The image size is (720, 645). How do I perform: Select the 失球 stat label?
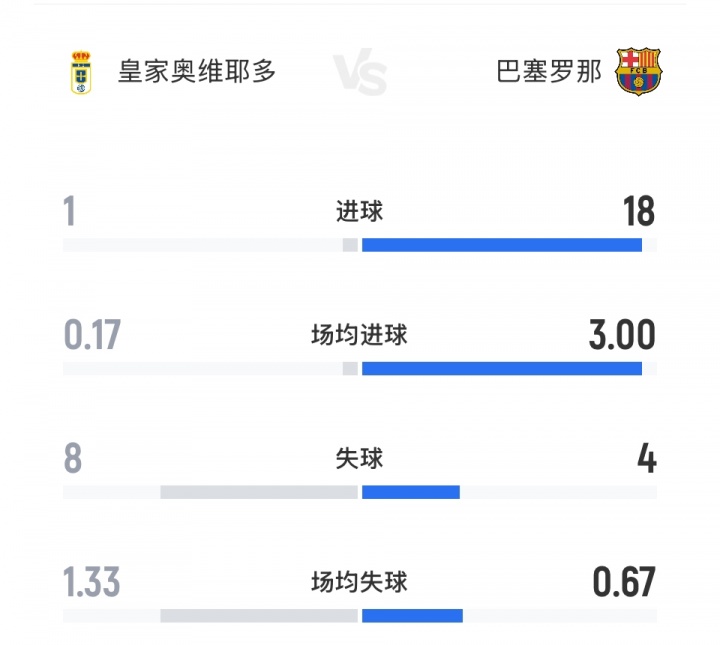(x=359, y=459)
